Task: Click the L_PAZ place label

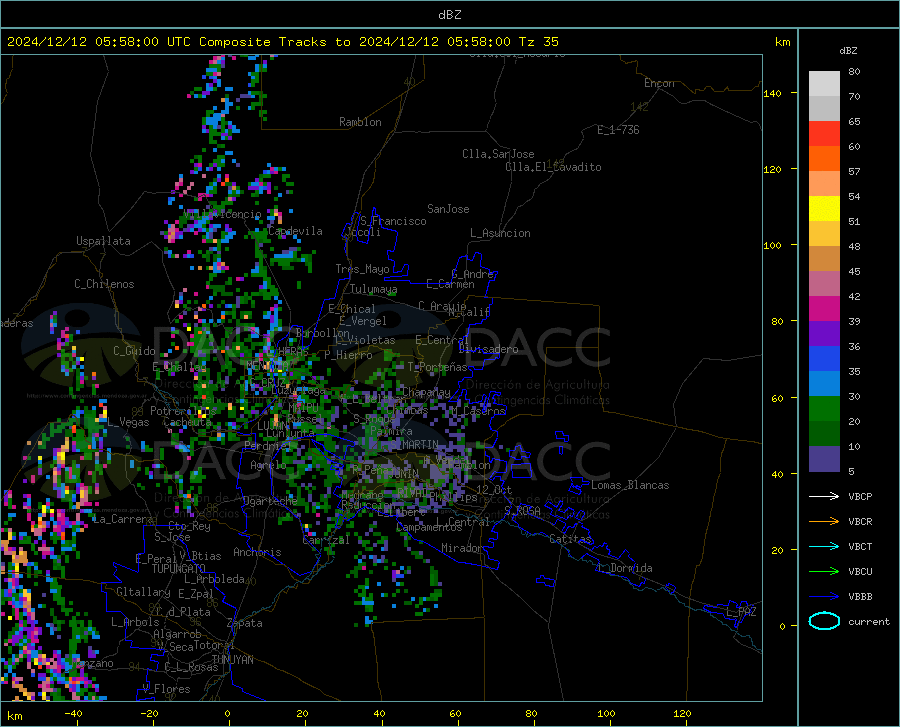Action: tap(741, 612)
